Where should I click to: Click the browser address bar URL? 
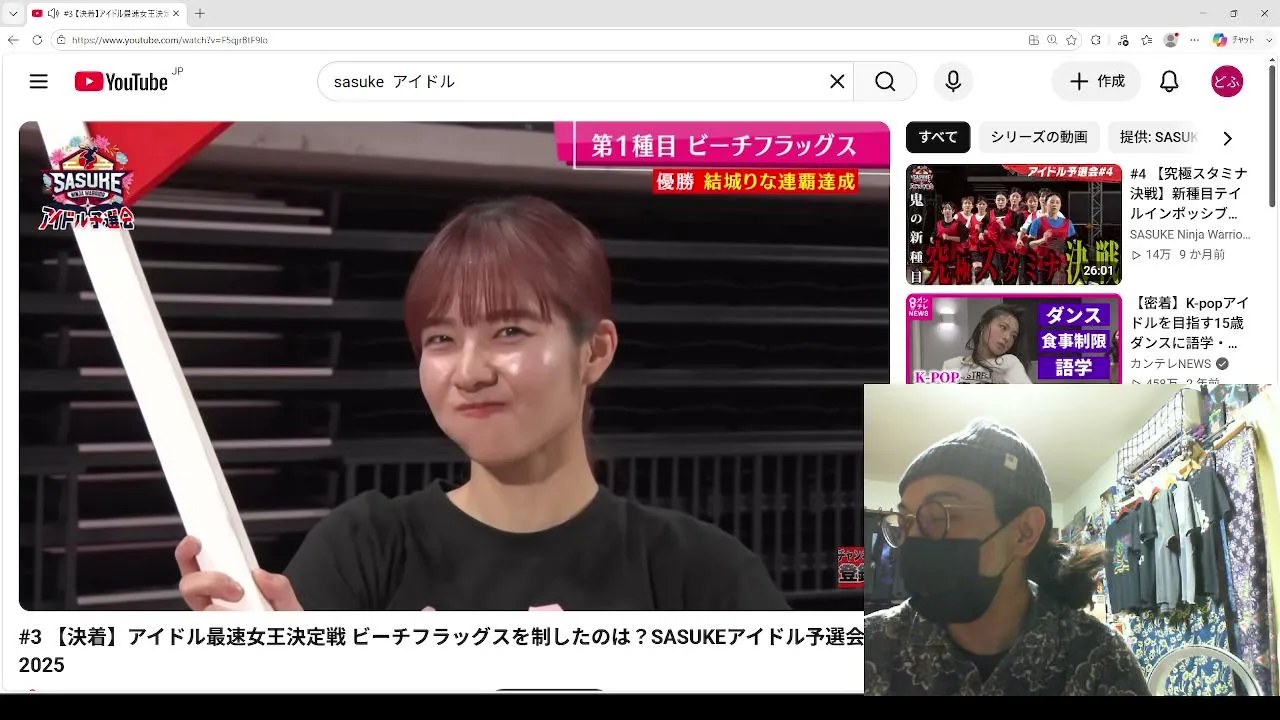pyautogui.click(x=170, y=40)
